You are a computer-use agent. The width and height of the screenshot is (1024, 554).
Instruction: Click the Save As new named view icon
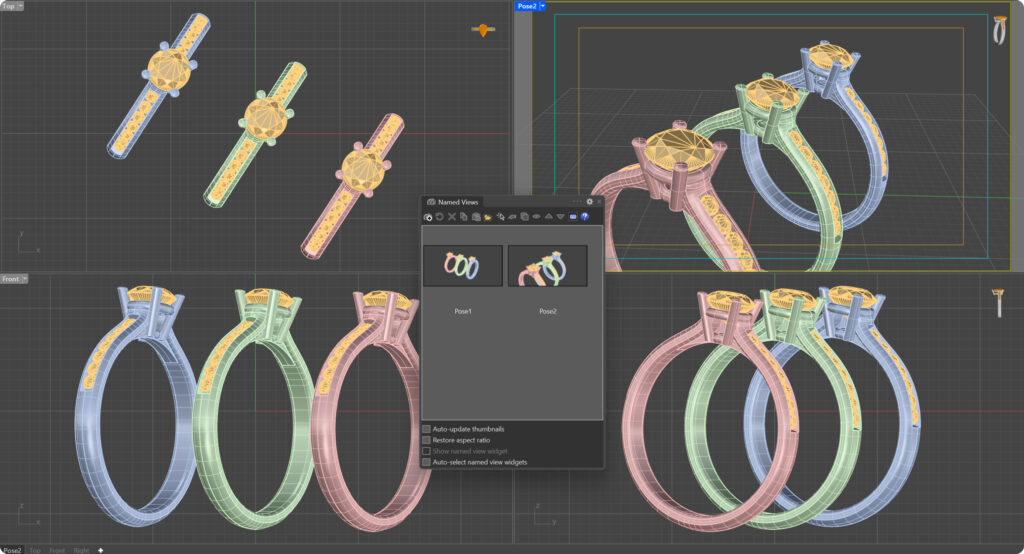point(429,217)
